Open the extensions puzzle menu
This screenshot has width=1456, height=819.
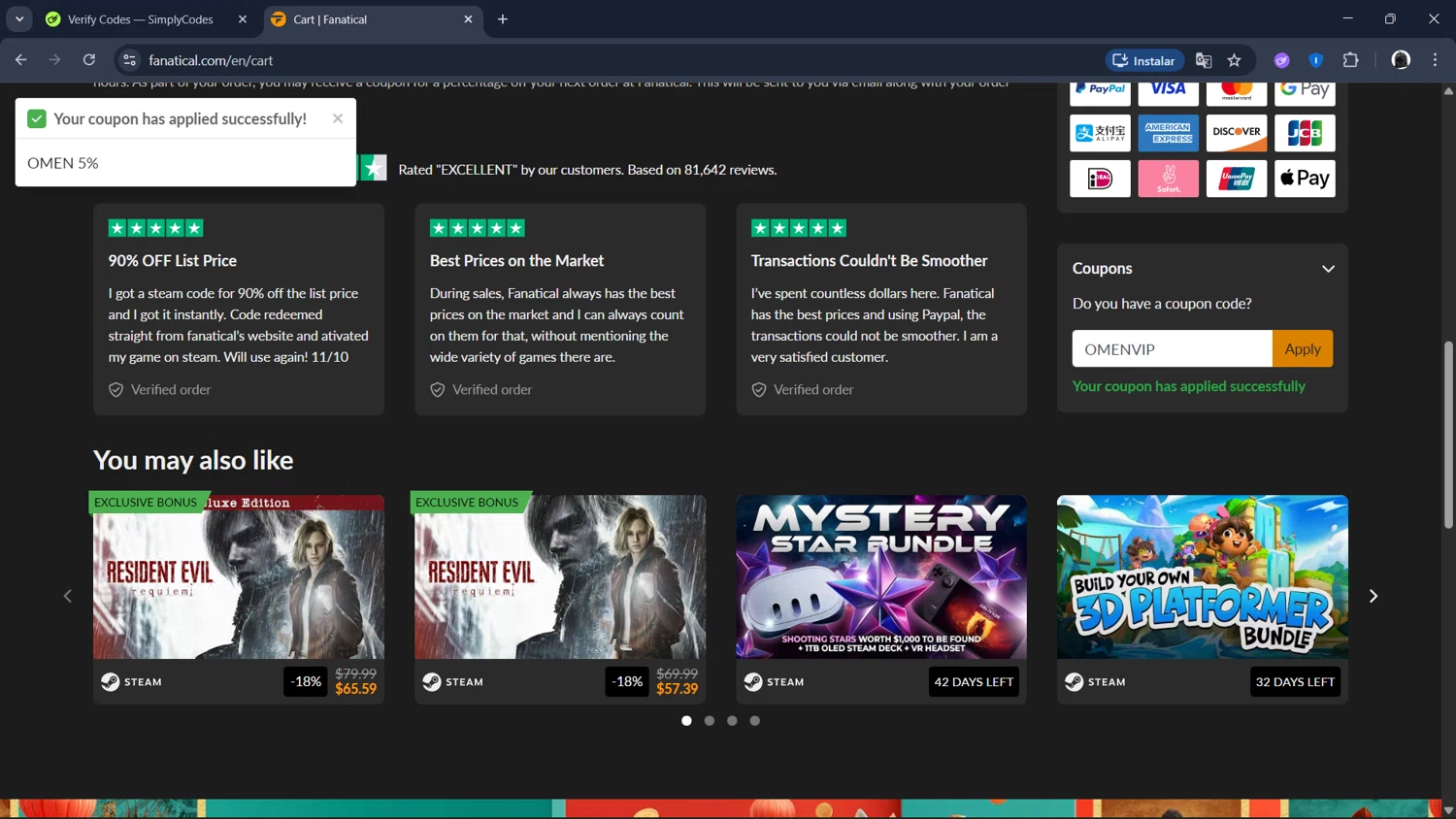[x=1350, y=60]
